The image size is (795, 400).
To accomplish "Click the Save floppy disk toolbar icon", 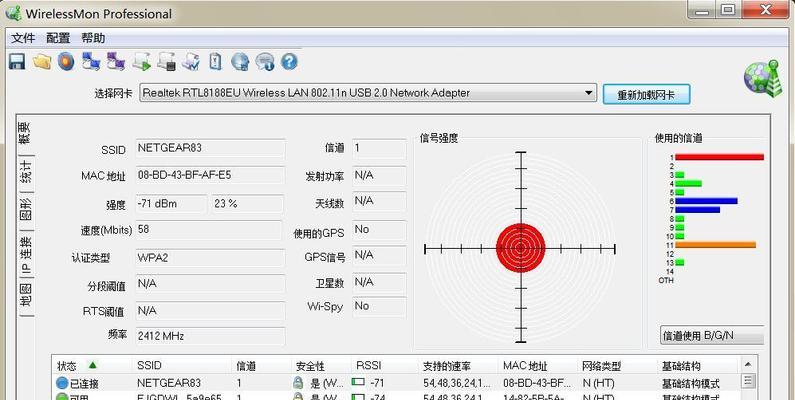I will coord(17,62).
